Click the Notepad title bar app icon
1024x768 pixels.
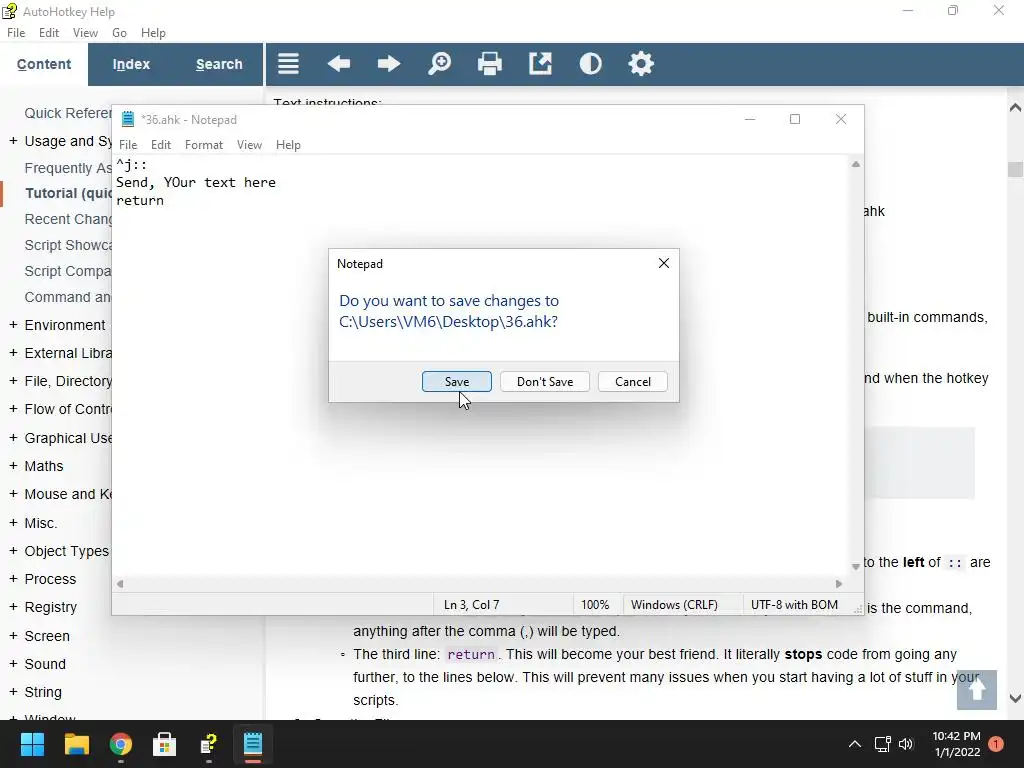[128, 120]
